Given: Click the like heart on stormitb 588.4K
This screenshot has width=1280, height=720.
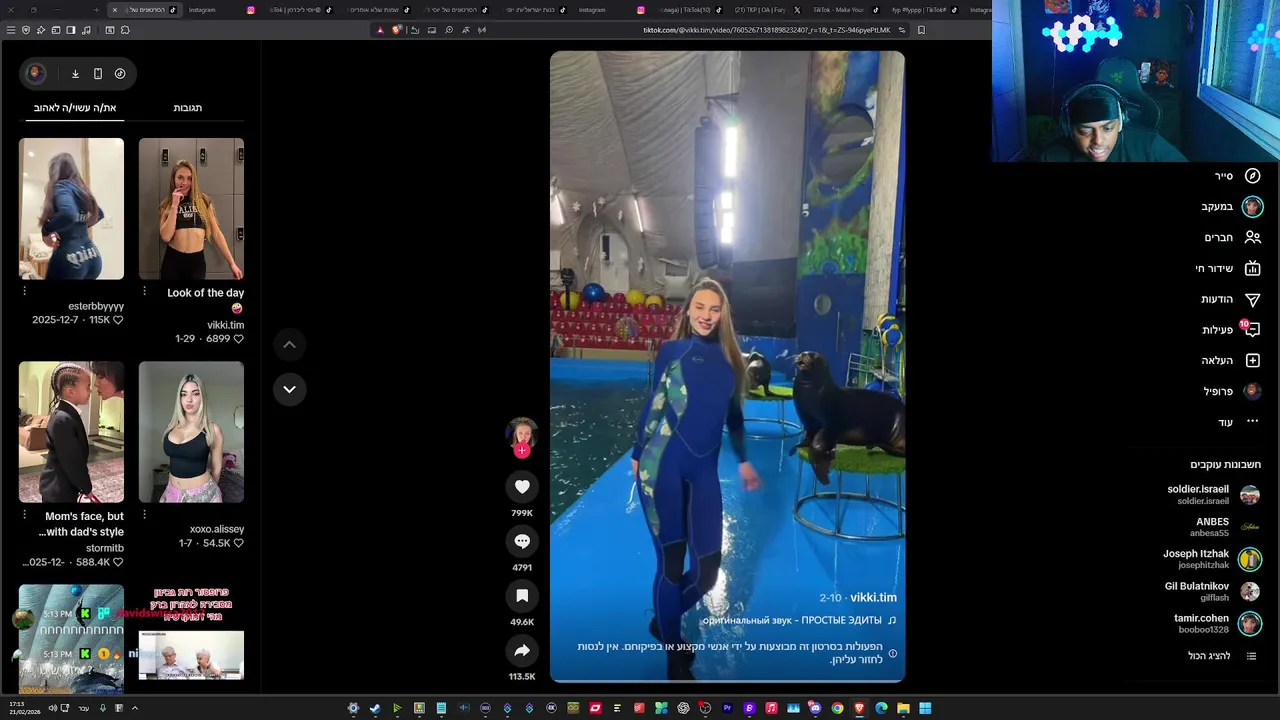Looking at the screenshot, I should point(118,562).
